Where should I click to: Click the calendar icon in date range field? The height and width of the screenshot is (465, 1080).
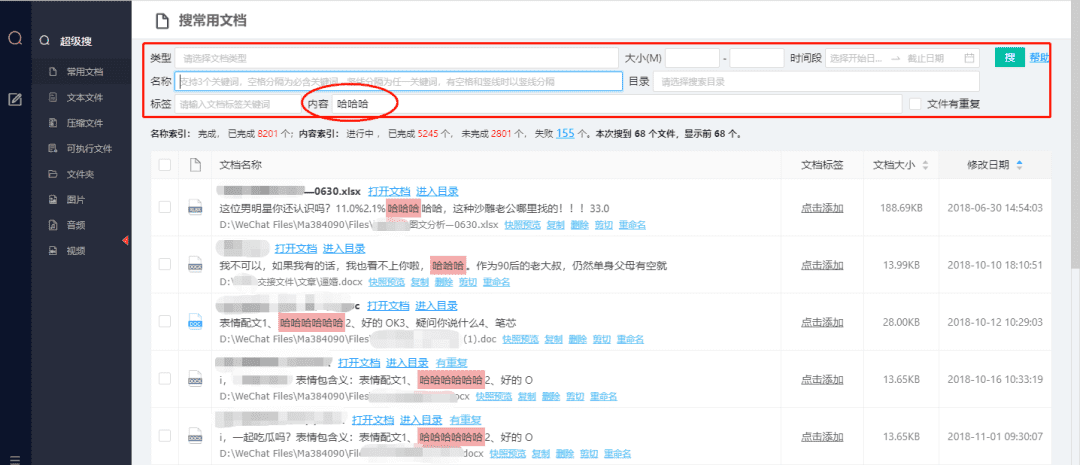pos(969,59)
